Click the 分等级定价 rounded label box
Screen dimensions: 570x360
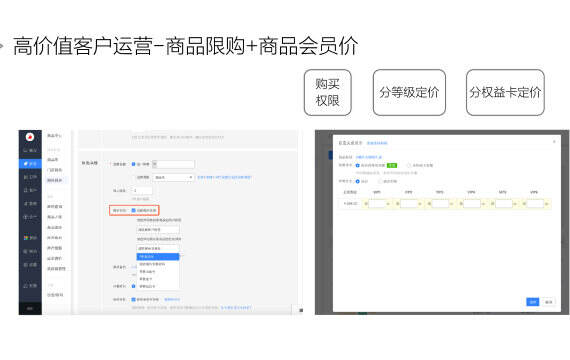(409, 93)
